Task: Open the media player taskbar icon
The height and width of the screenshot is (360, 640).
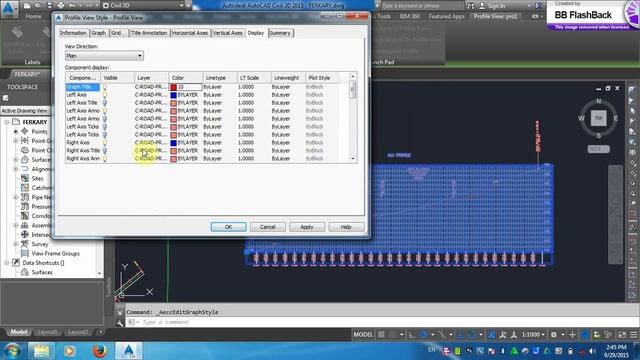Action: coord(69,351)
